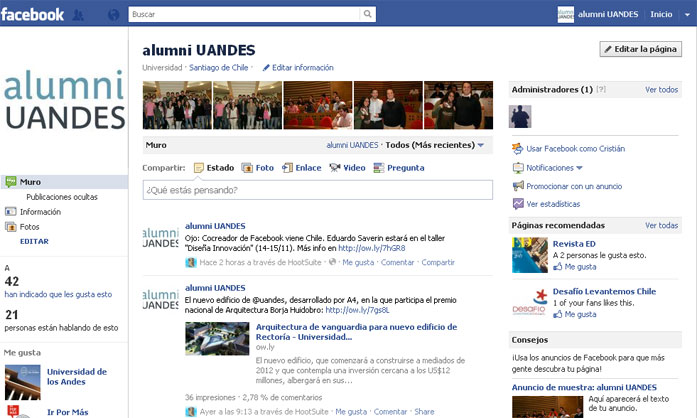Image resolution: width=697 pixels, height=418 pixels.
Task: Select Estado share option
Action: [214, 168]
